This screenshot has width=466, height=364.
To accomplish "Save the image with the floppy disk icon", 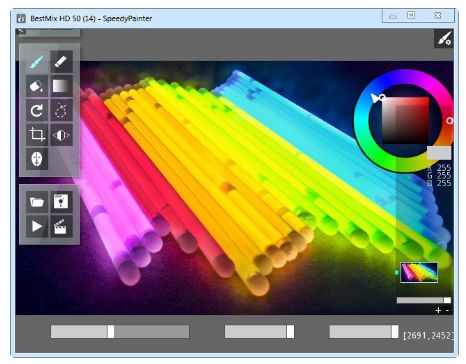I will pyautogui.click(x=61, y=202).
